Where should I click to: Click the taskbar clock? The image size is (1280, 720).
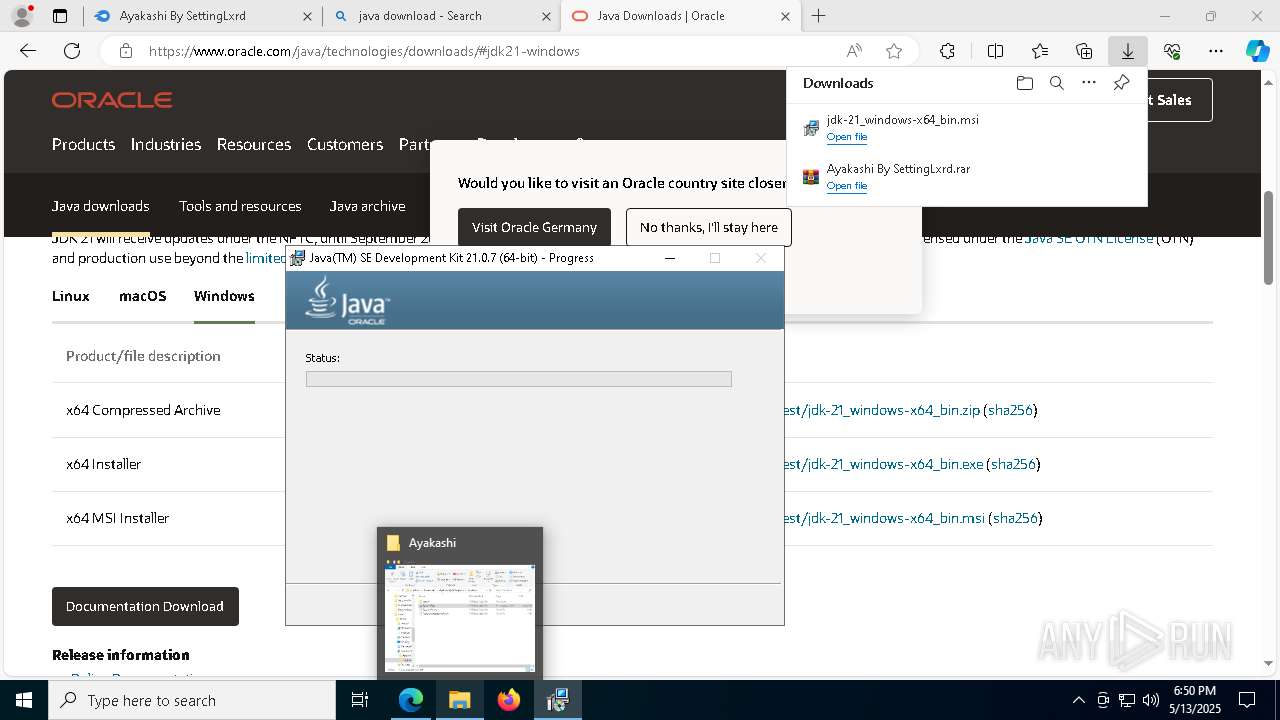(1195, 700)
